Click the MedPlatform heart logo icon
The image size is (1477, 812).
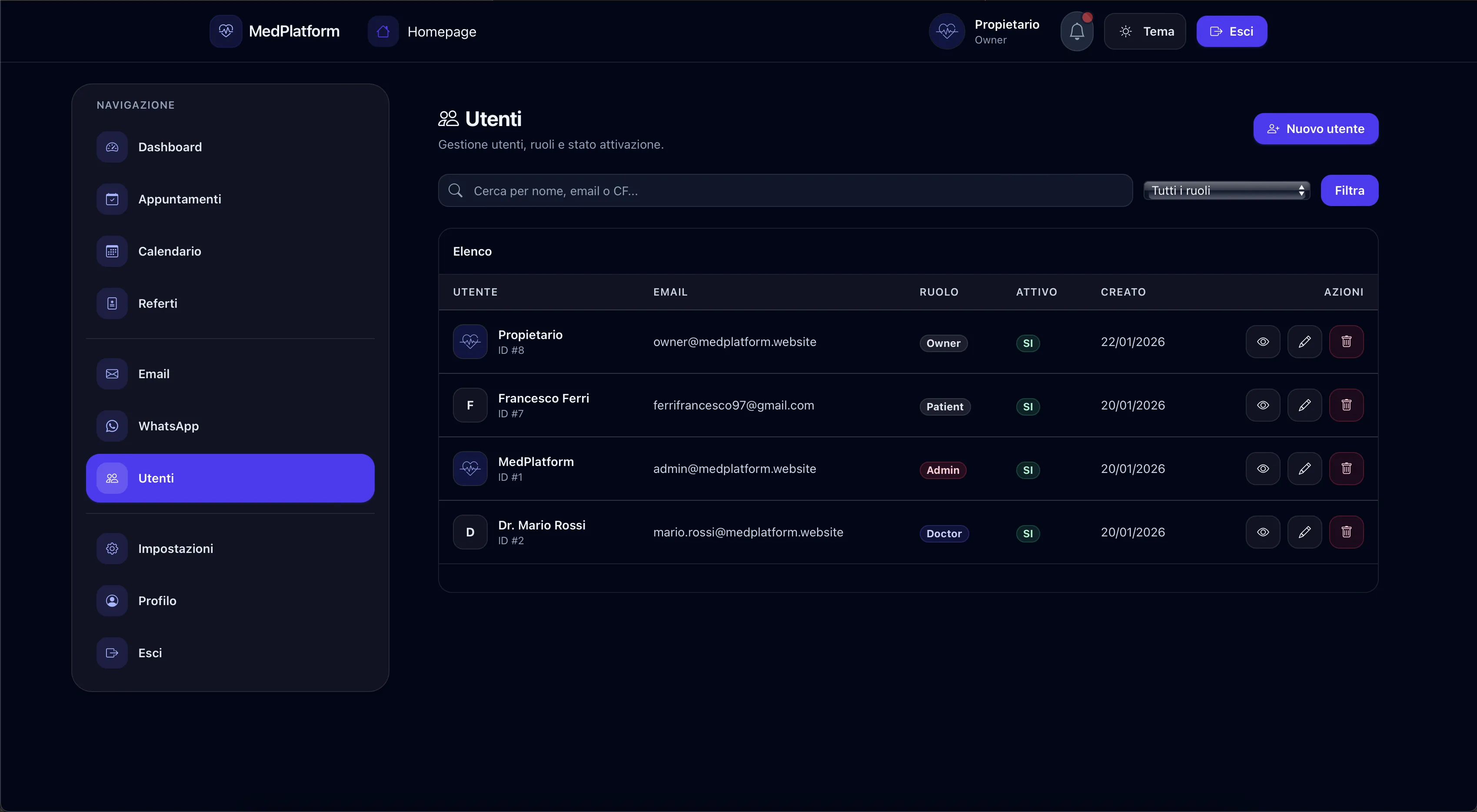point(226,31)
